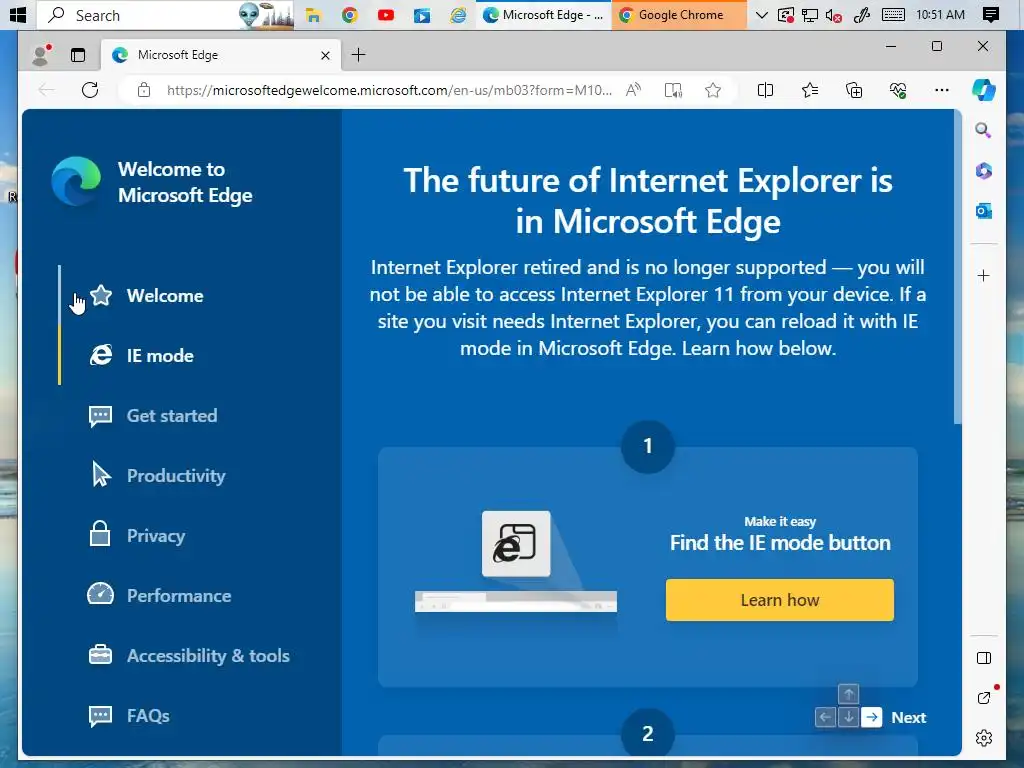Go to Productivity section
The image size is (1024, 768).
click(157, 475)
